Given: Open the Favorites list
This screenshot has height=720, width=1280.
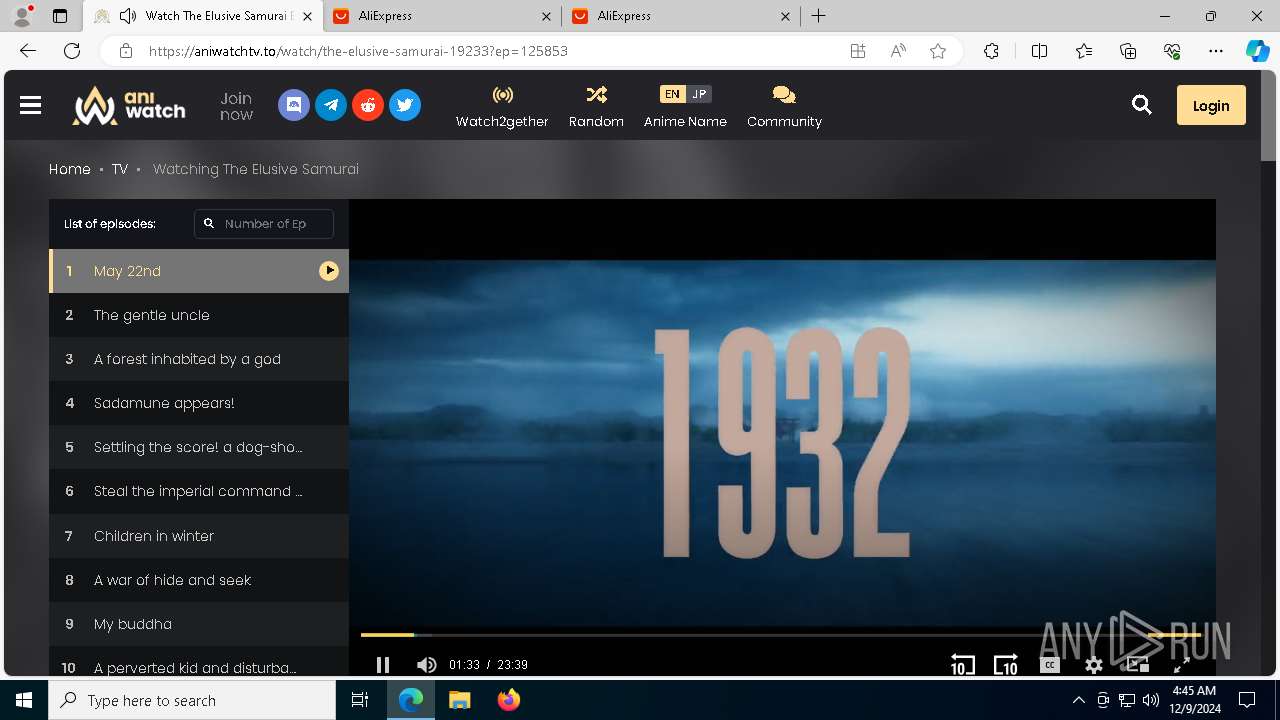Looking at the screenshot, I should tap(1084, 51).
